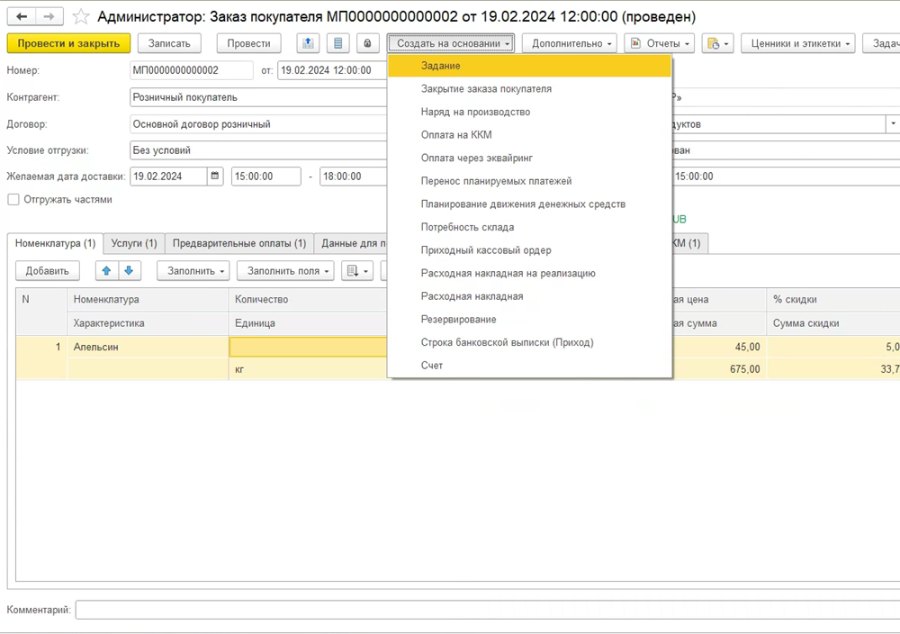The height and width of the screenshot is (634, 900).
Task: Add document to favorites with star
Action: click(81, 17)
